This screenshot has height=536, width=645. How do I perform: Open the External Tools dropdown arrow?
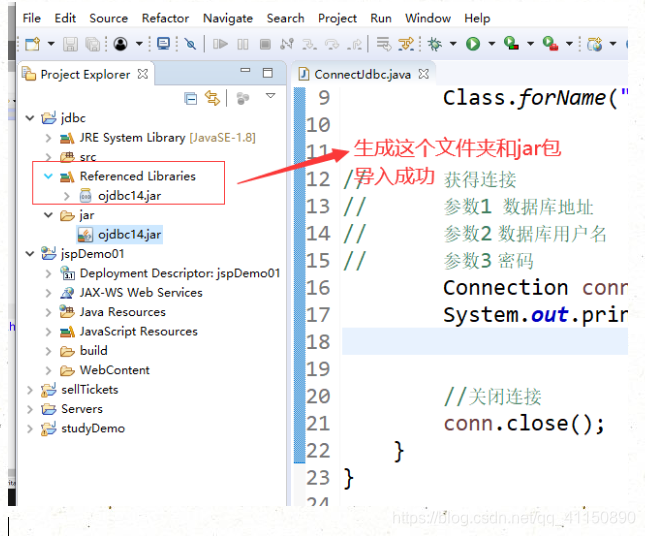[569, 44]
